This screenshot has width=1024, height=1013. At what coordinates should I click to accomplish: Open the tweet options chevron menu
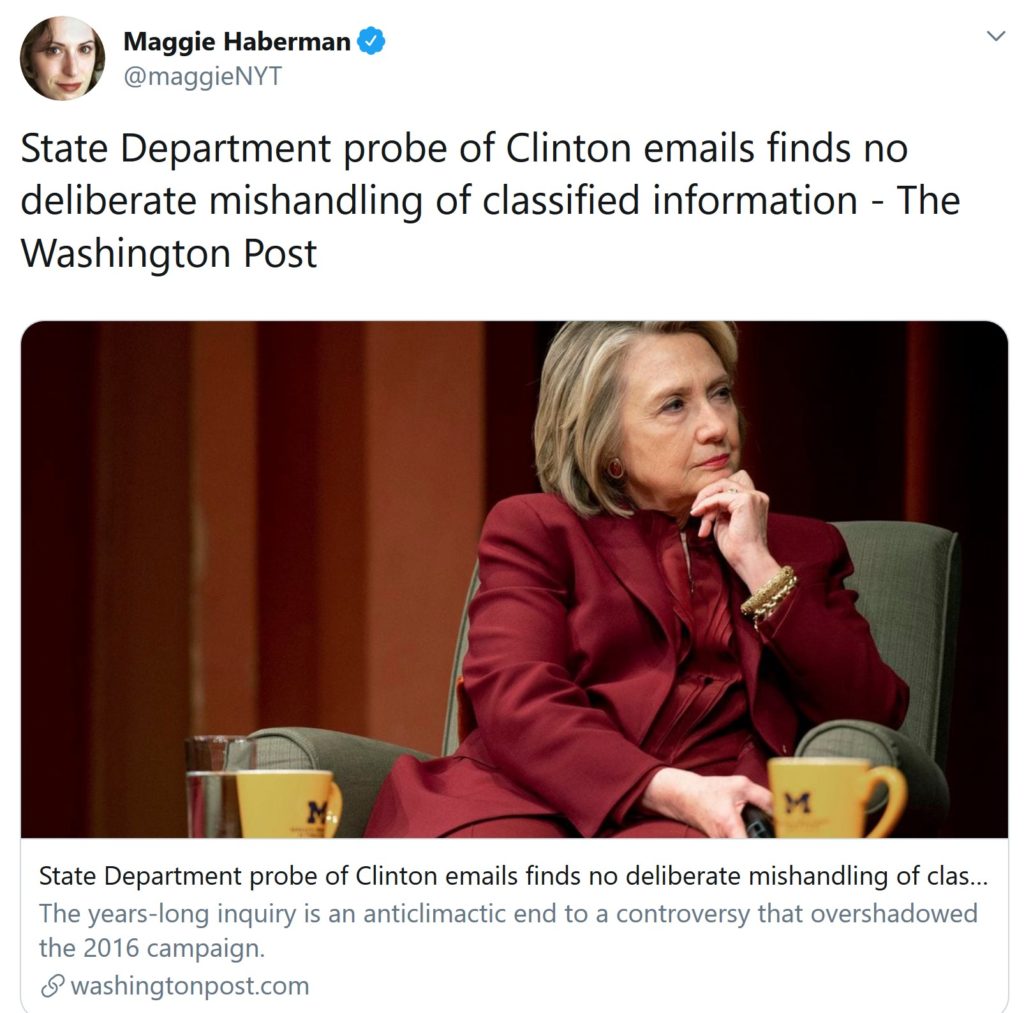click(x=995, y=36)
